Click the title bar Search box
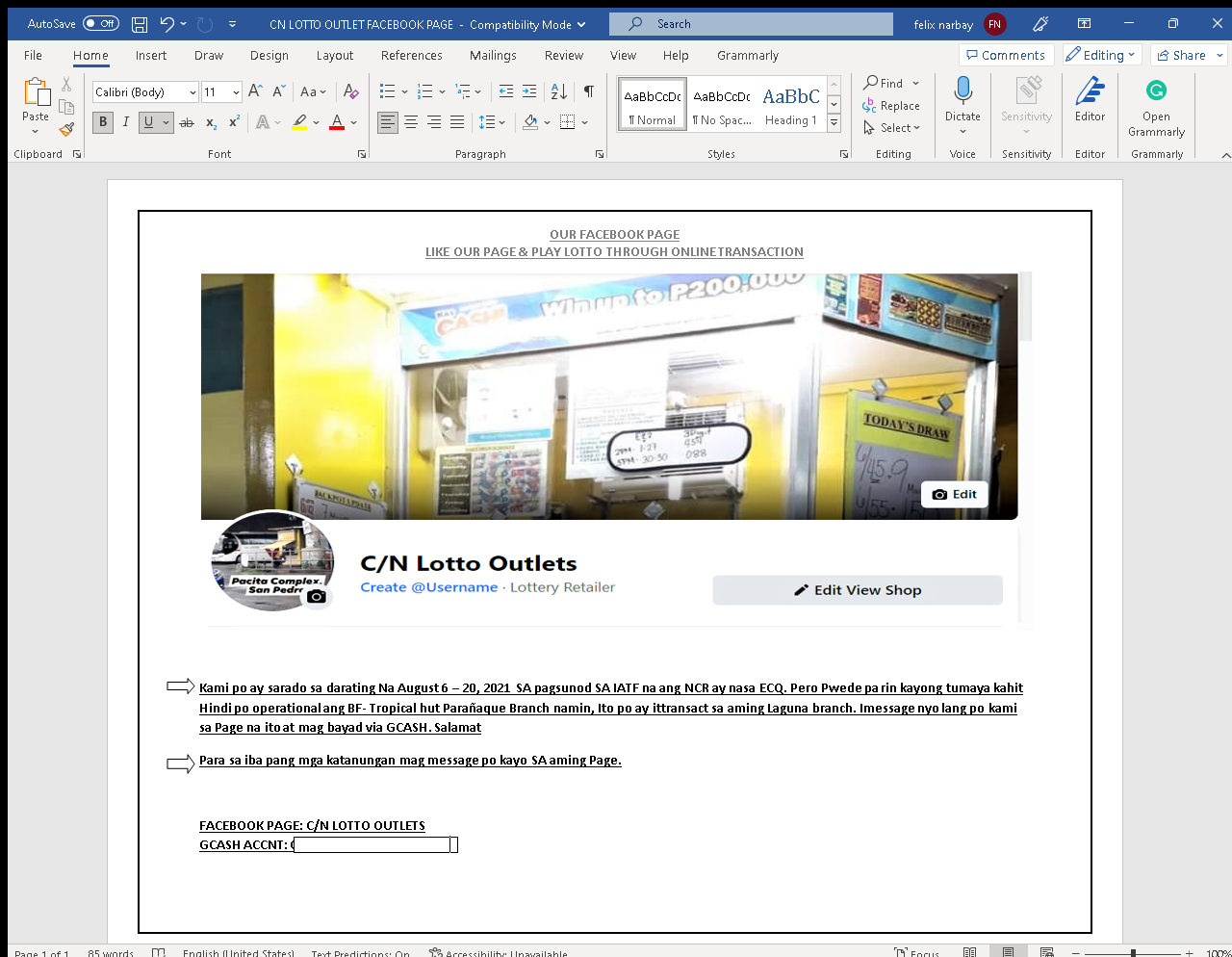 pyautogui.click(x=752, y=24)
